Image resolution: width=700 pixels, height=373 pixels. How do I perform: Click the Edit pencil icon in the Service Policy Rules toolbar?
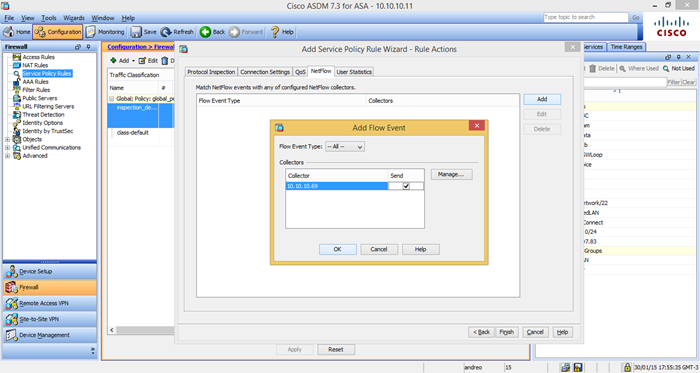point(142,61)
